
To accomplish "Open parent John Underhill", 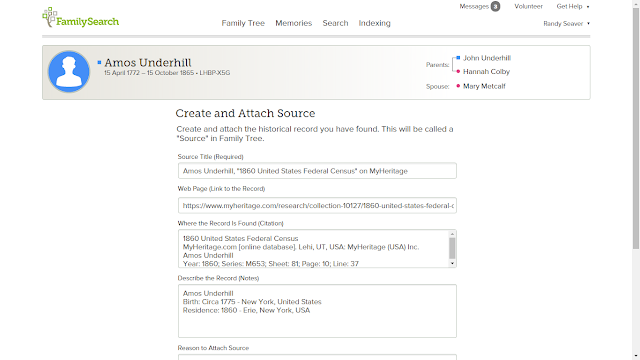I will pos(487,58).
